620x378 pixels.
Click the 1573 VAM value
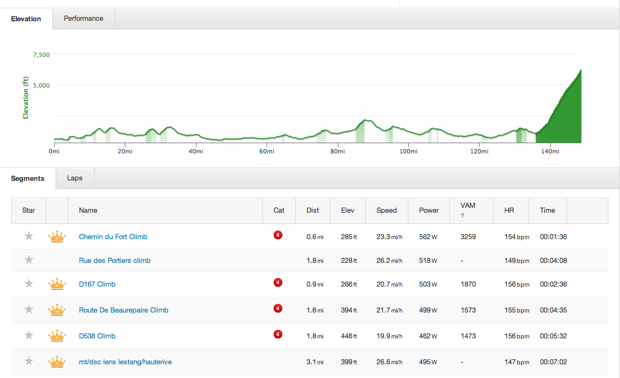tap(468, 310)
